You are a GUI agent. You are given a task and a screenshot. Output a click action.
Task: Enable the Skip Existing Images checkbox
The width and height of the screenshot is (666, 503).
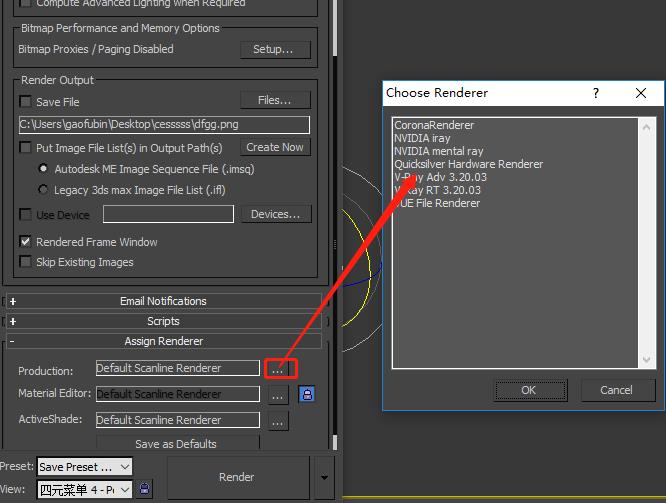[26, 262]
